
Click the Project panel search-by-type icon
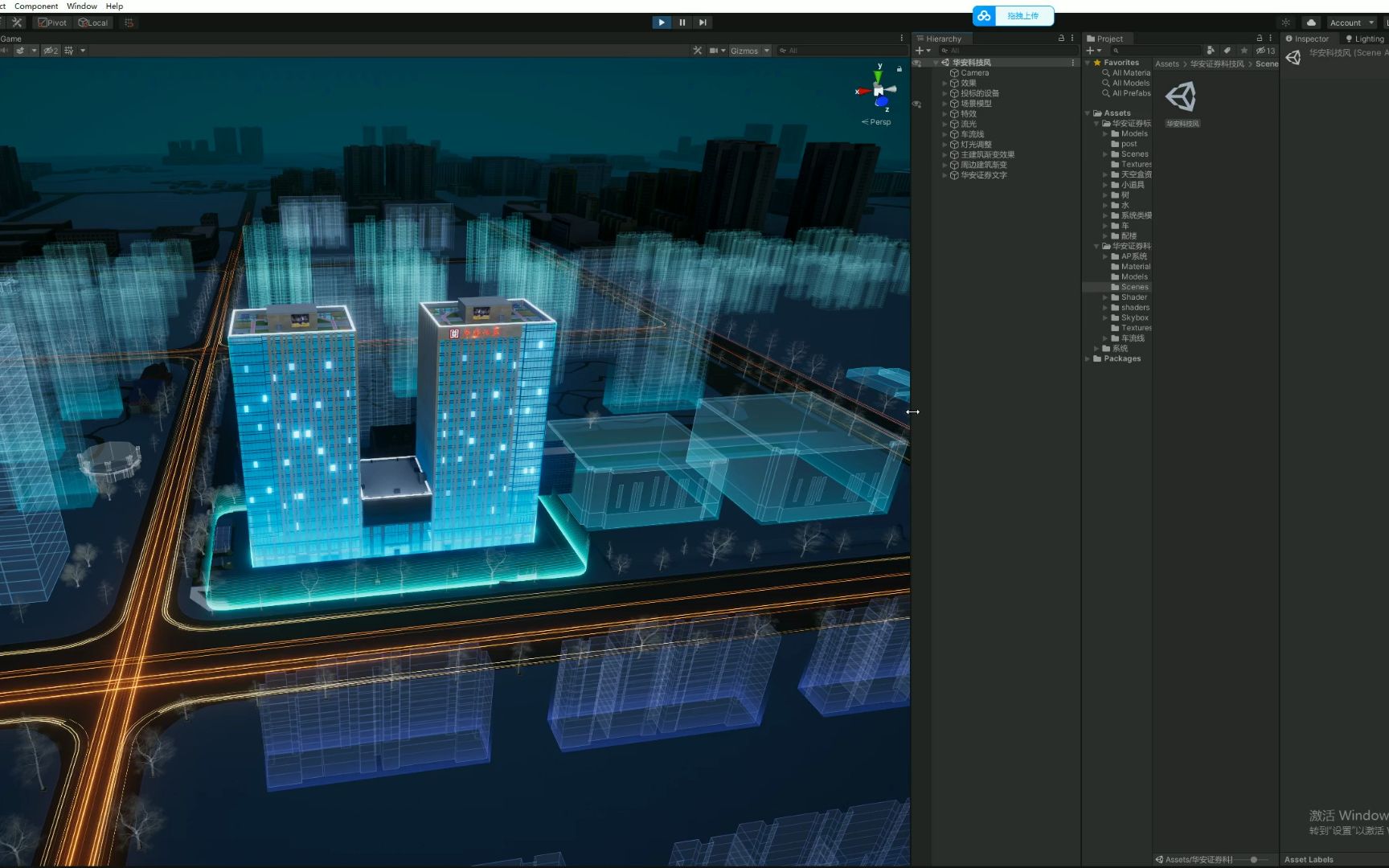coord(1211,51)
